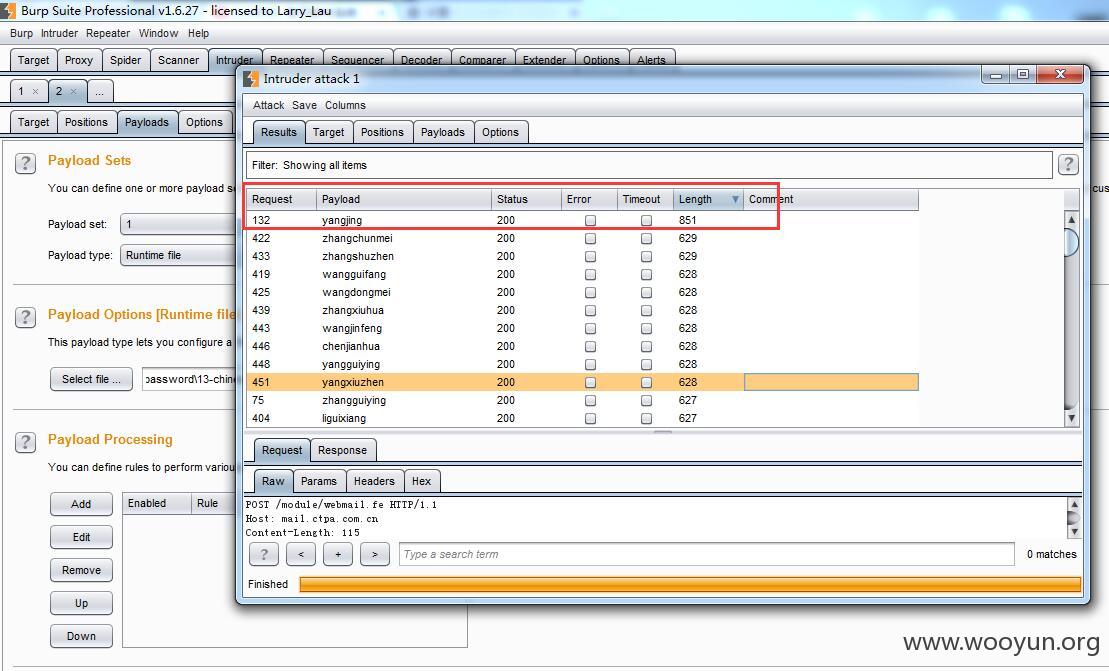Image resolution: width=1109 pixels, height=671 pixels.
Task: Click comment cell of yangxiuzhen row
Action: click(831, 383)
